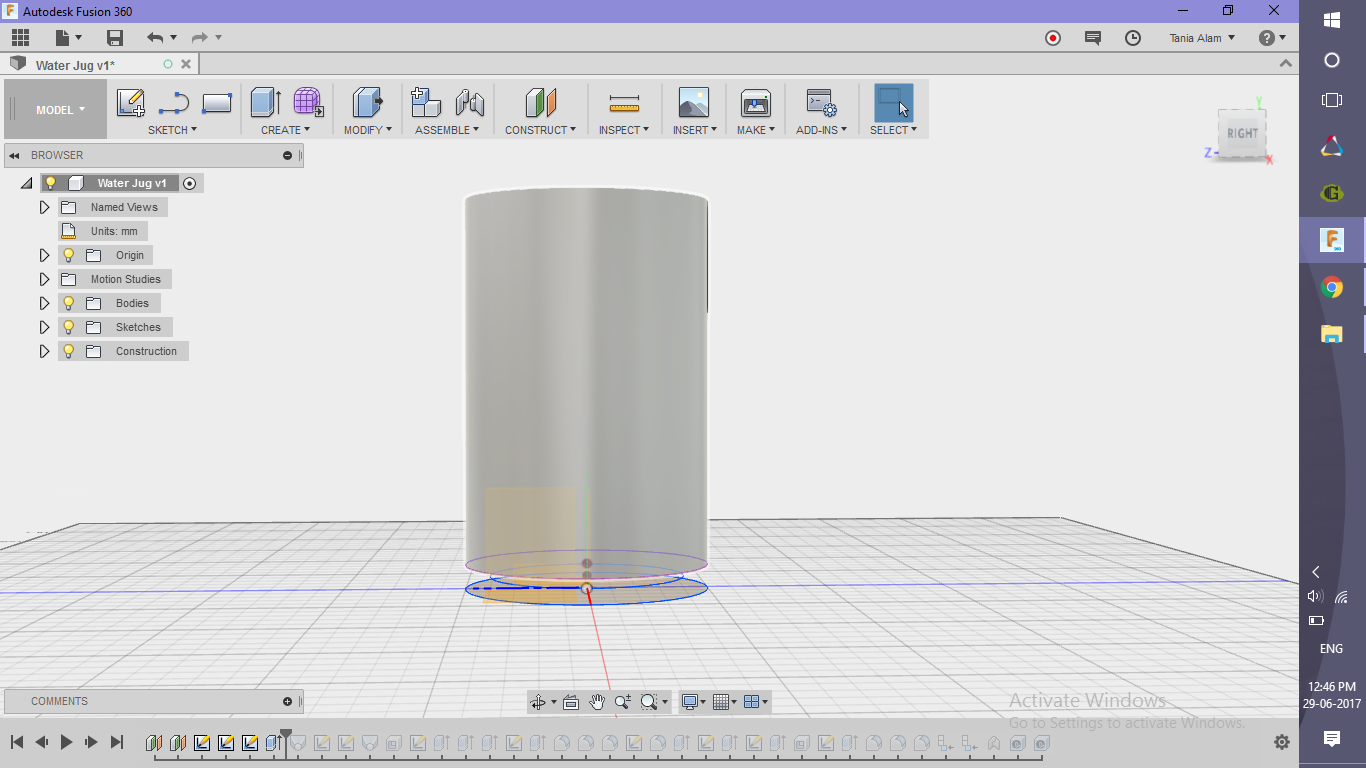Open the notifications speech-bubble icon in top bar

click(1093, 38)
